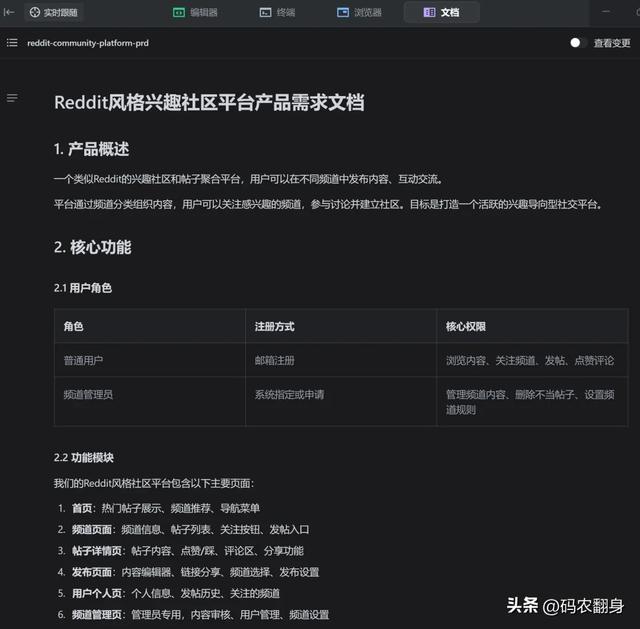Click the paragraph starting 一个类似Reddit的兴趣社区

pyautogui.click(x=249, y=179)
